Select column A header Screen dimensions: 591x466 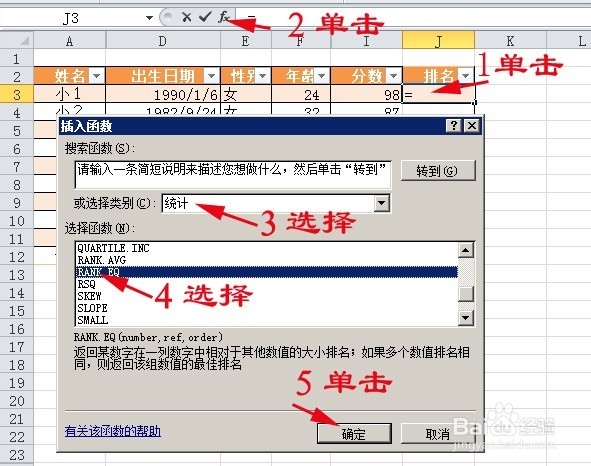click(70, 40)
